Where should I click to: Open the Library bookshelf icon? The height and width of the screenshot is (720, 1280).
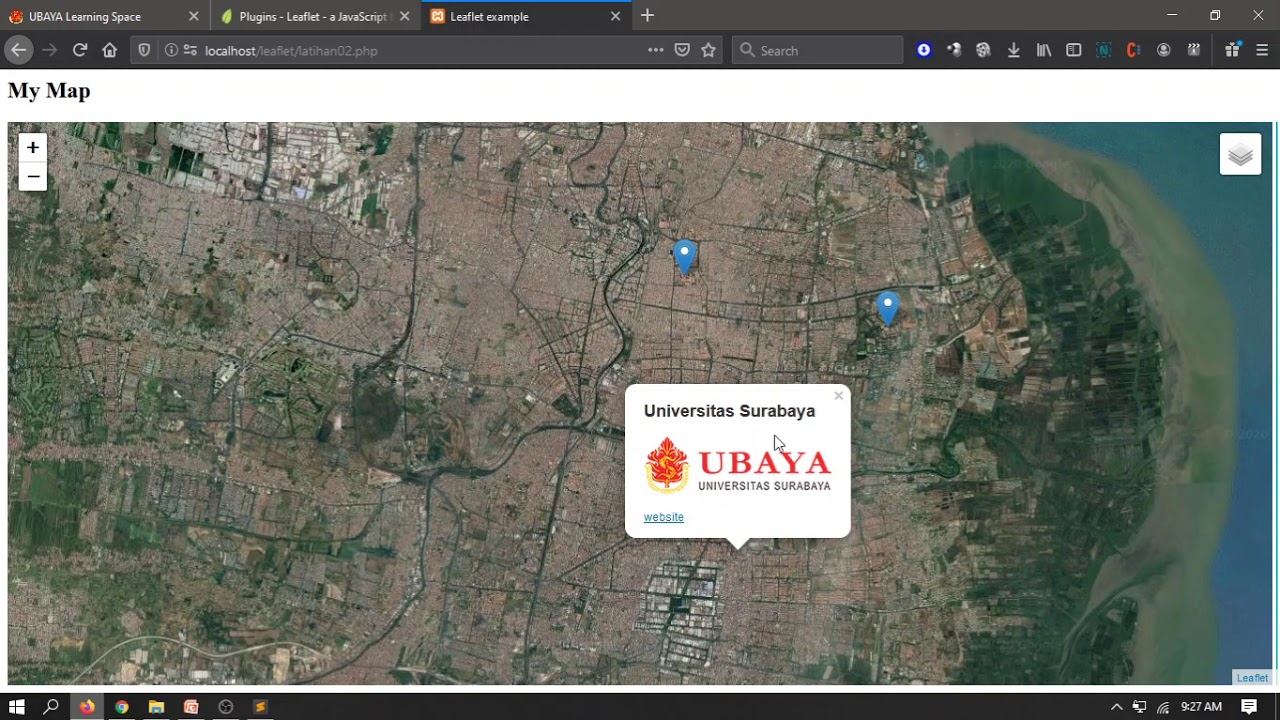(x=1043, y=50)
